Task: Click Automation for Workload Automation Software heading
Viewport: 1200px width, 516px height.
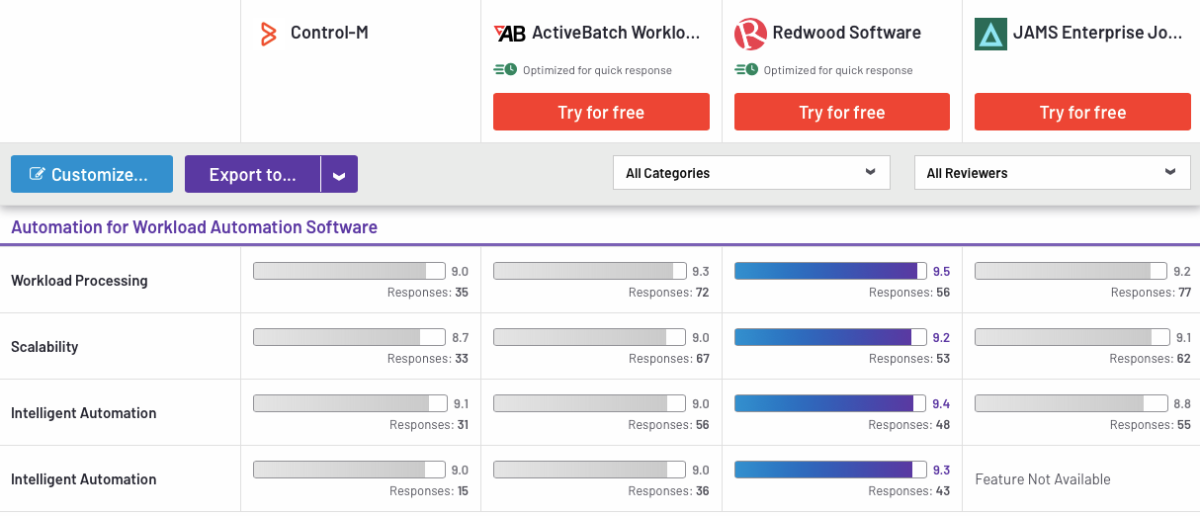Action: pos(194,227)
